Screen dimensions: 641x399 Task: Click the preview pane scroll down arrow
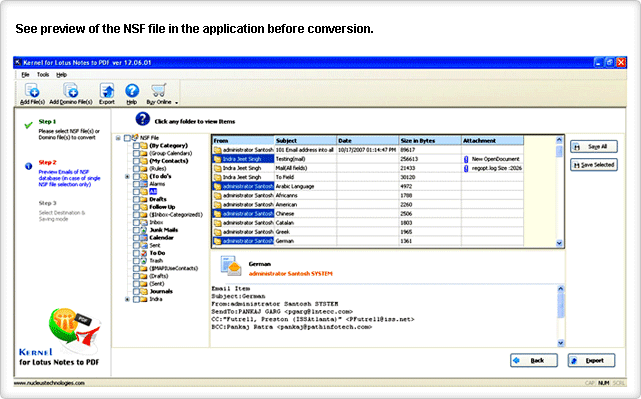coord(560,343)
